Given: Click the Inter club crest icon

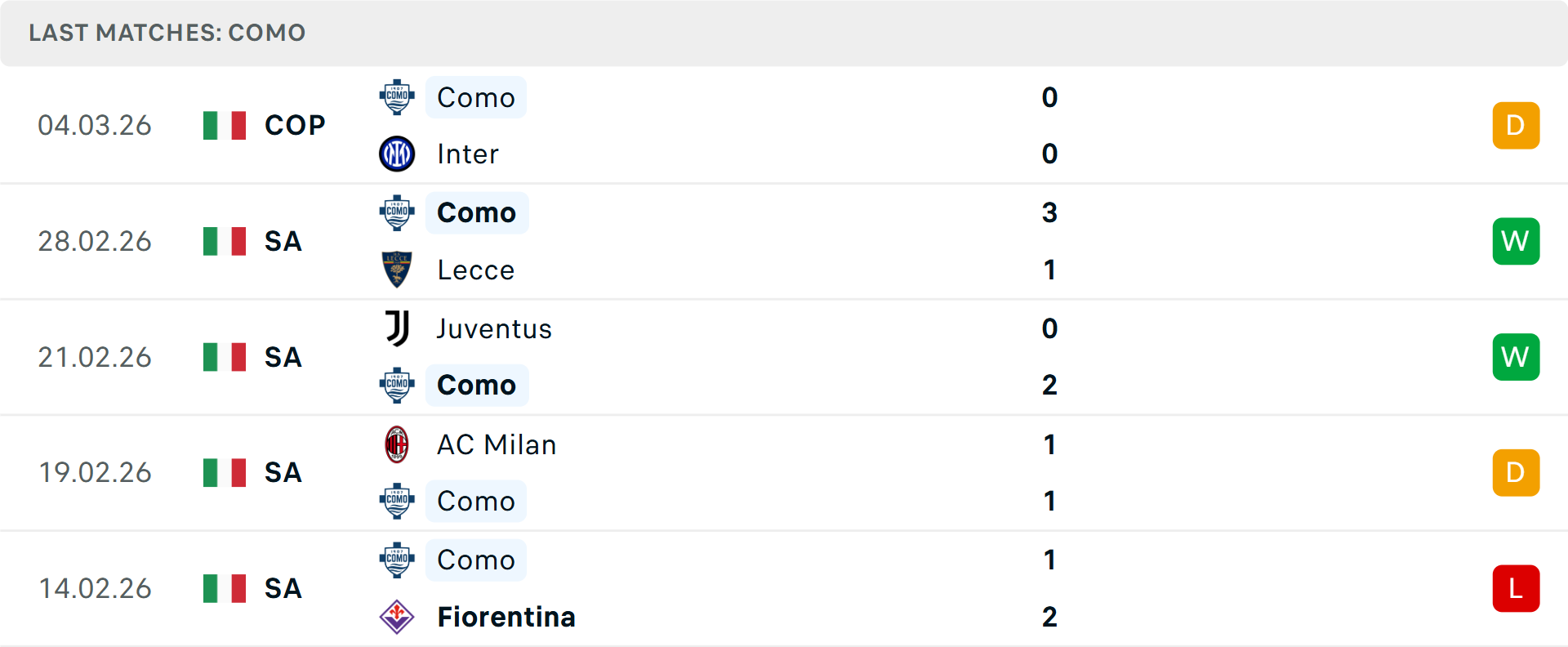Looking at the screenshot, I should tap(397, 154).
